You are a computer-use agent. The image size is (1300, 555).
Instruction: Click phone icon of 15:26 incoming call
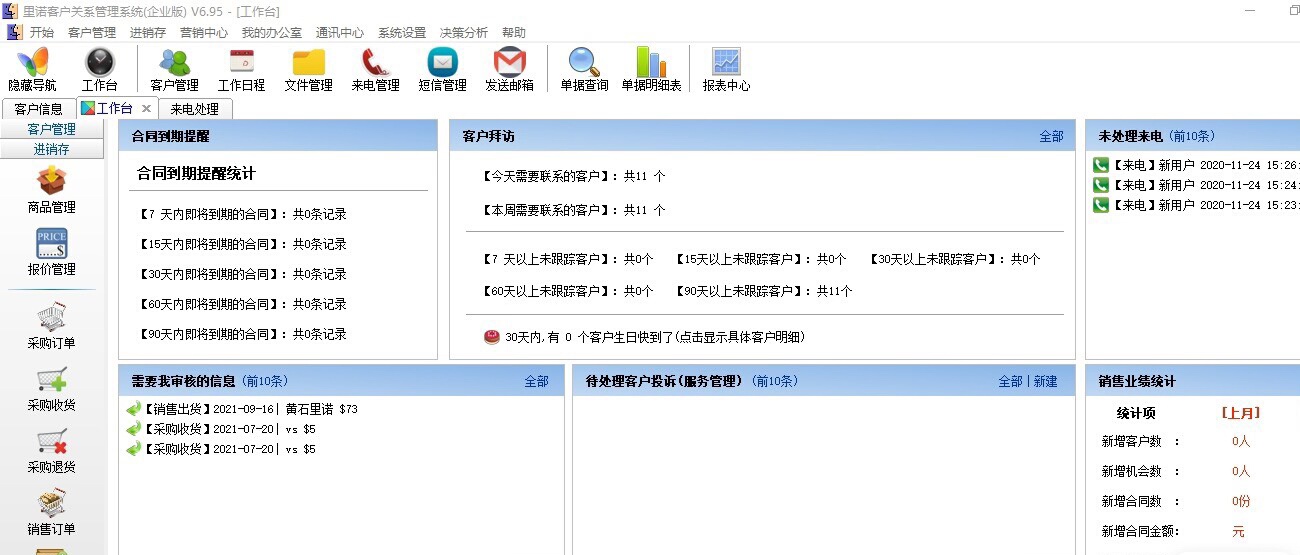click(x=1101, y=165)
